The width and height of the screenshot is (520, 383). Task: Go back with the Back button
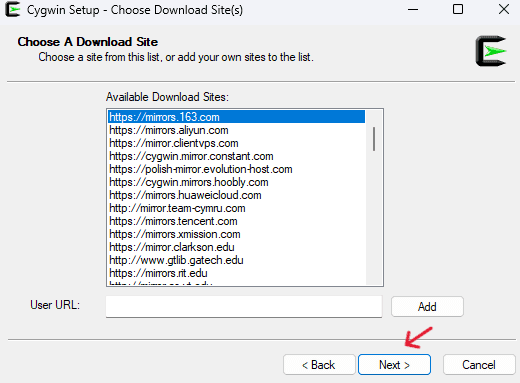319,365
